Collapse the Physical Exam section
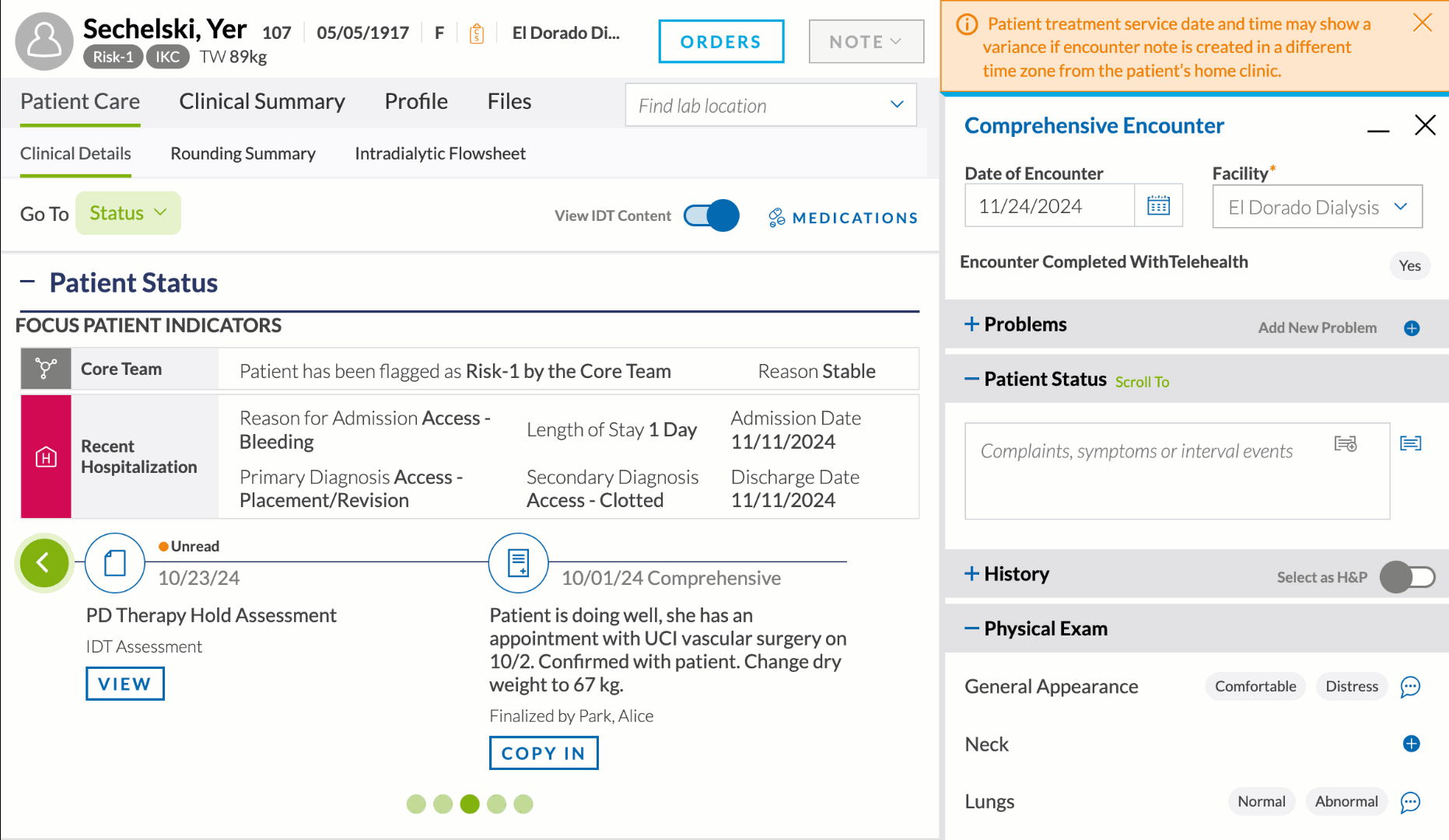 971,628
